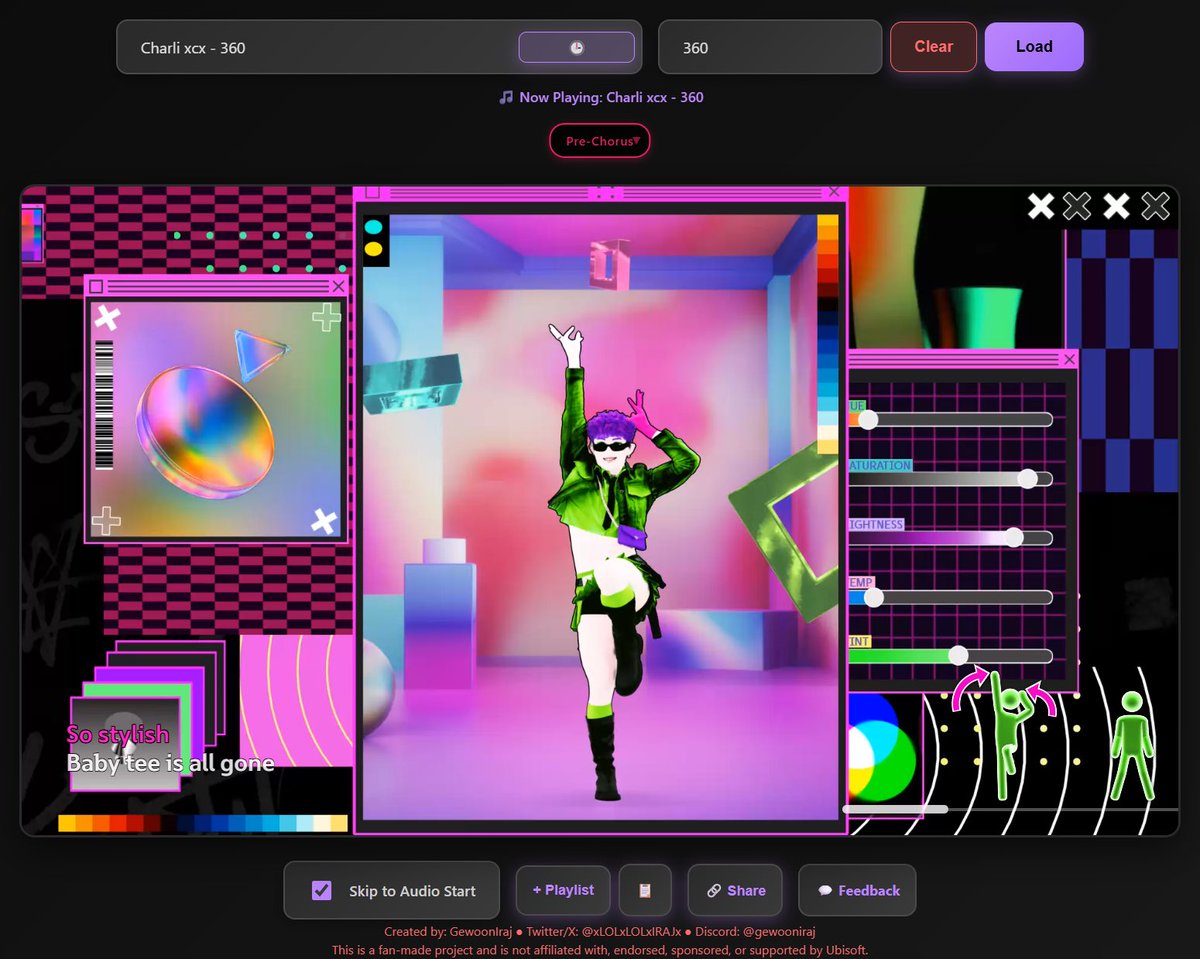Click the yellow dot indicator above the dancer video
The image size is (1200, 959).
click(373, 248)
